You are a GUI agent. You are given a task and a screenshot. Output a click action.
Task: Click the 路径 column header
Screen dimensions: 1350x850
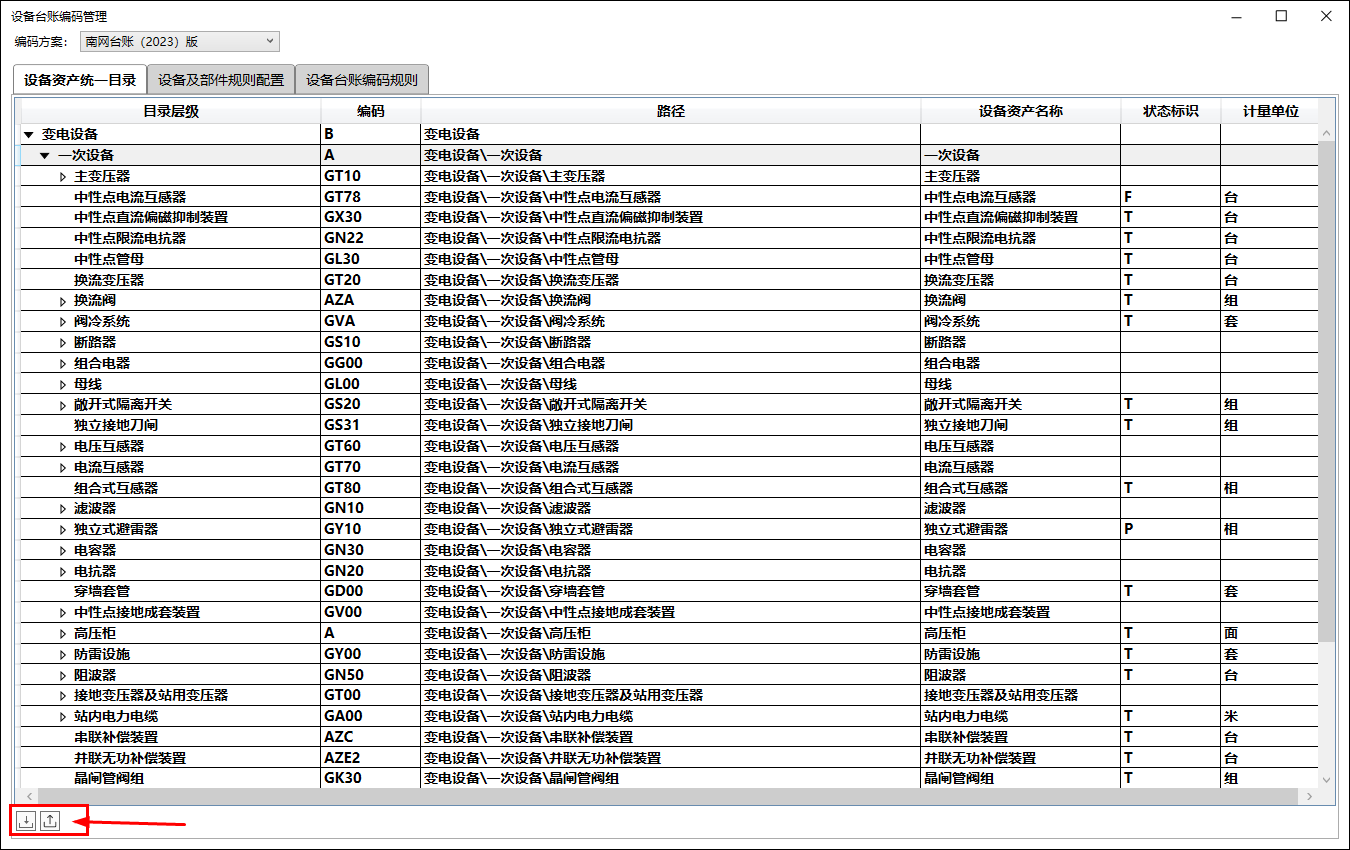(x=671, y=111)
